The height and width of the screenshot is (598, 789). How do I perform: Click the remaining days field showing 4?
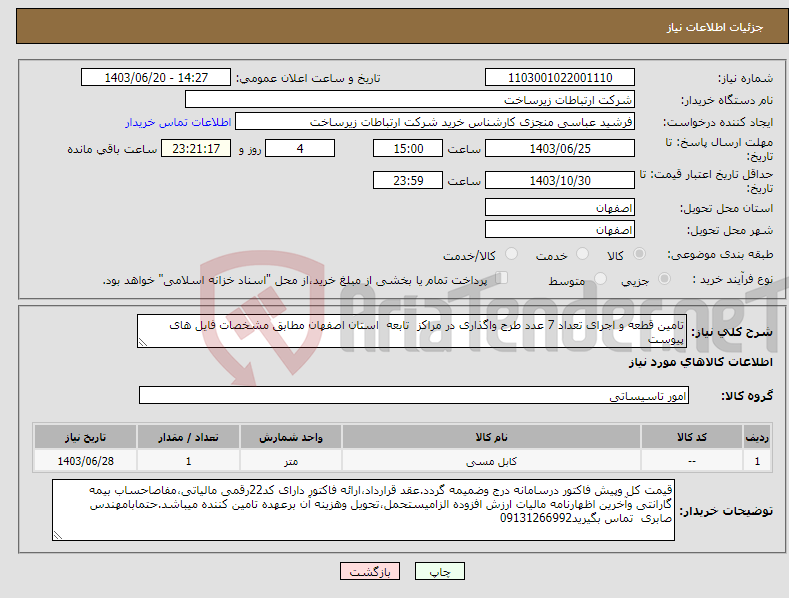[x=300, y=148]
